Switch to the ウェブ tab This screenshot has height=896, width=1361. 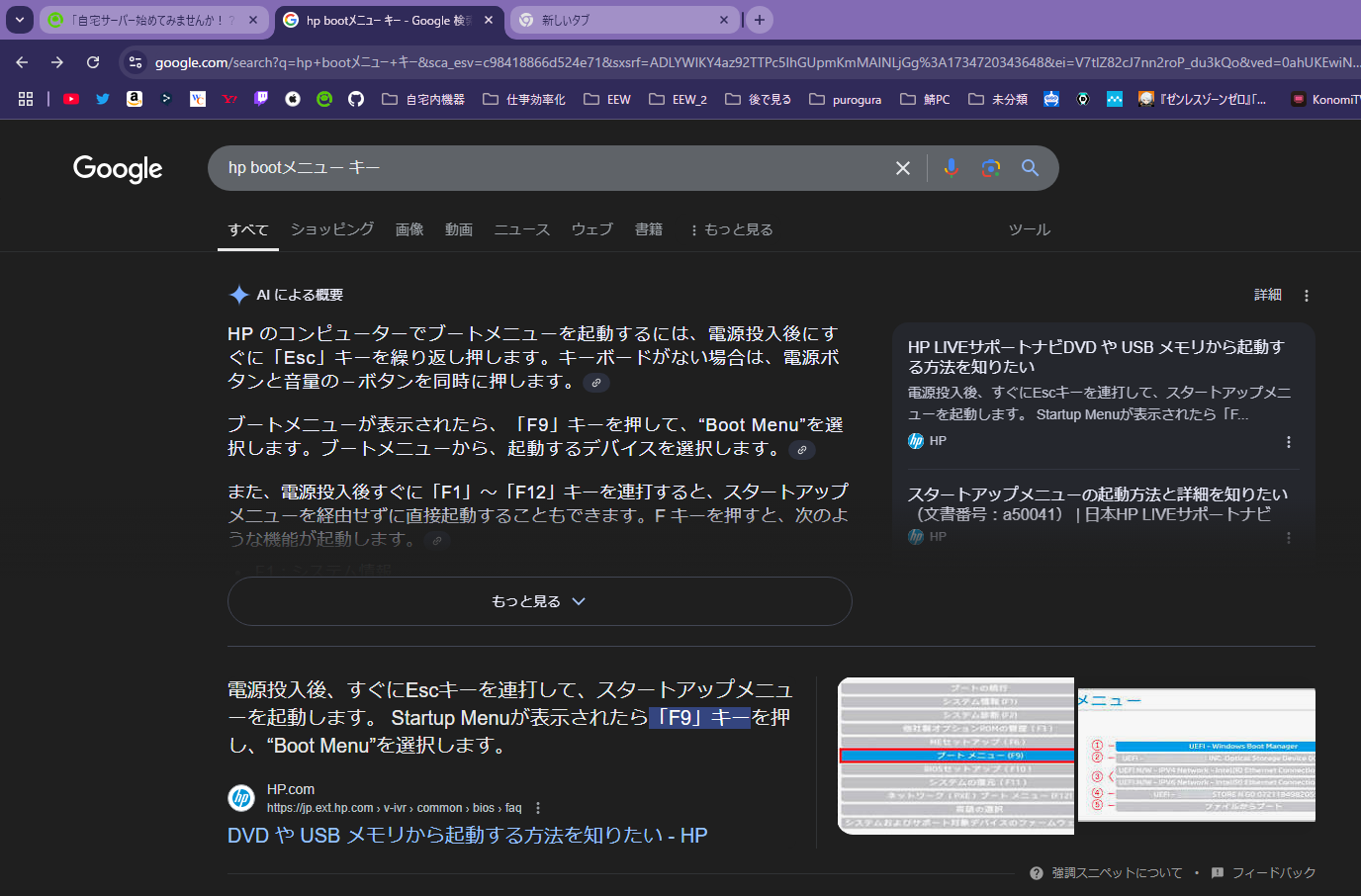point(592,229)
